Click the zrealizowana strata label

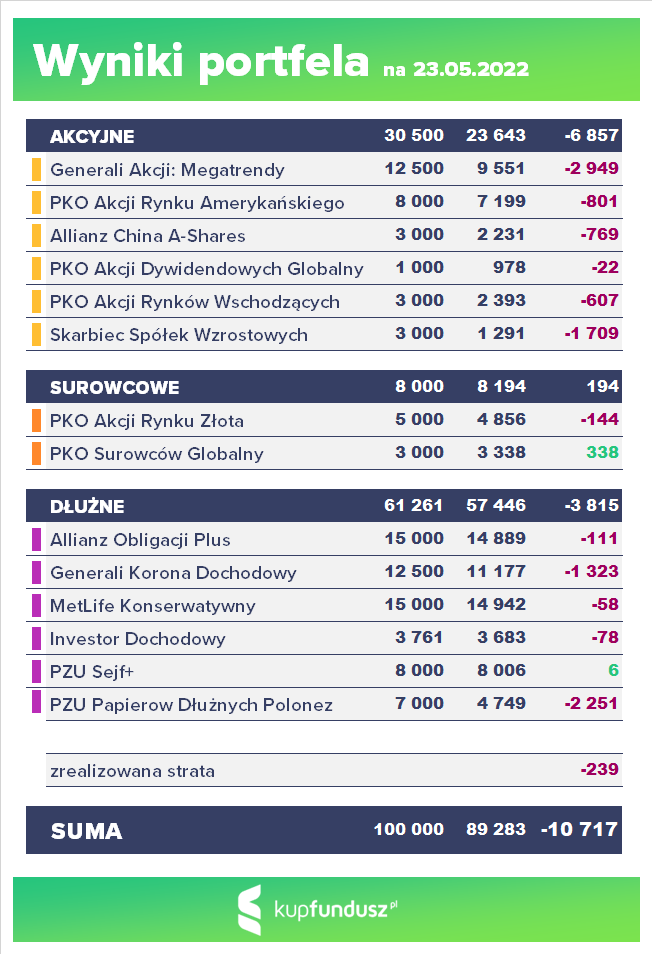(x=132, y=771)
